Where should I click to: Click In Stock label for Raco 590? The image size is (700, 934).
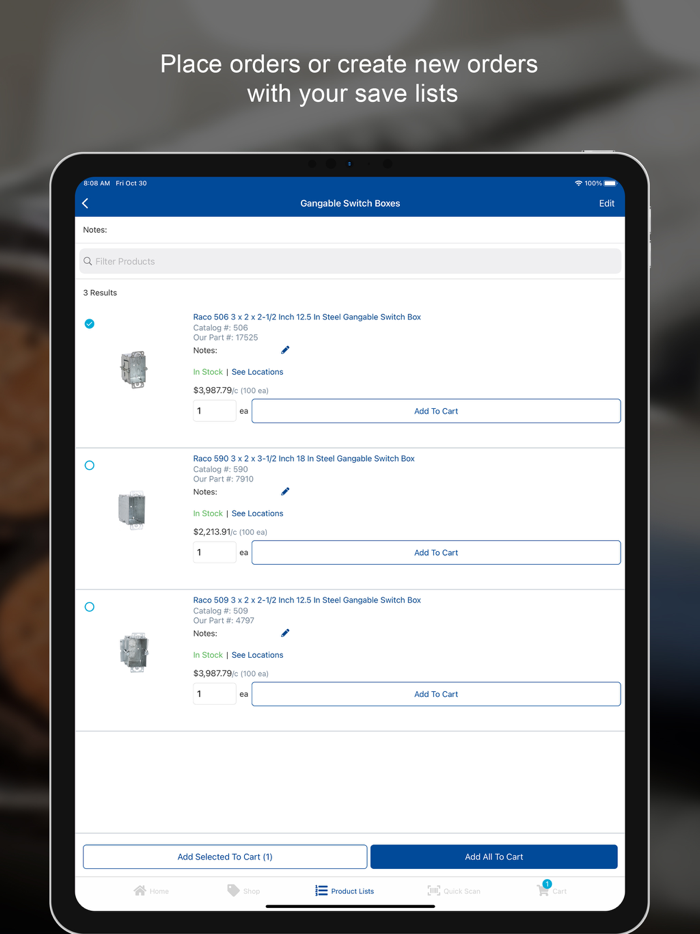tap(208, 513)
